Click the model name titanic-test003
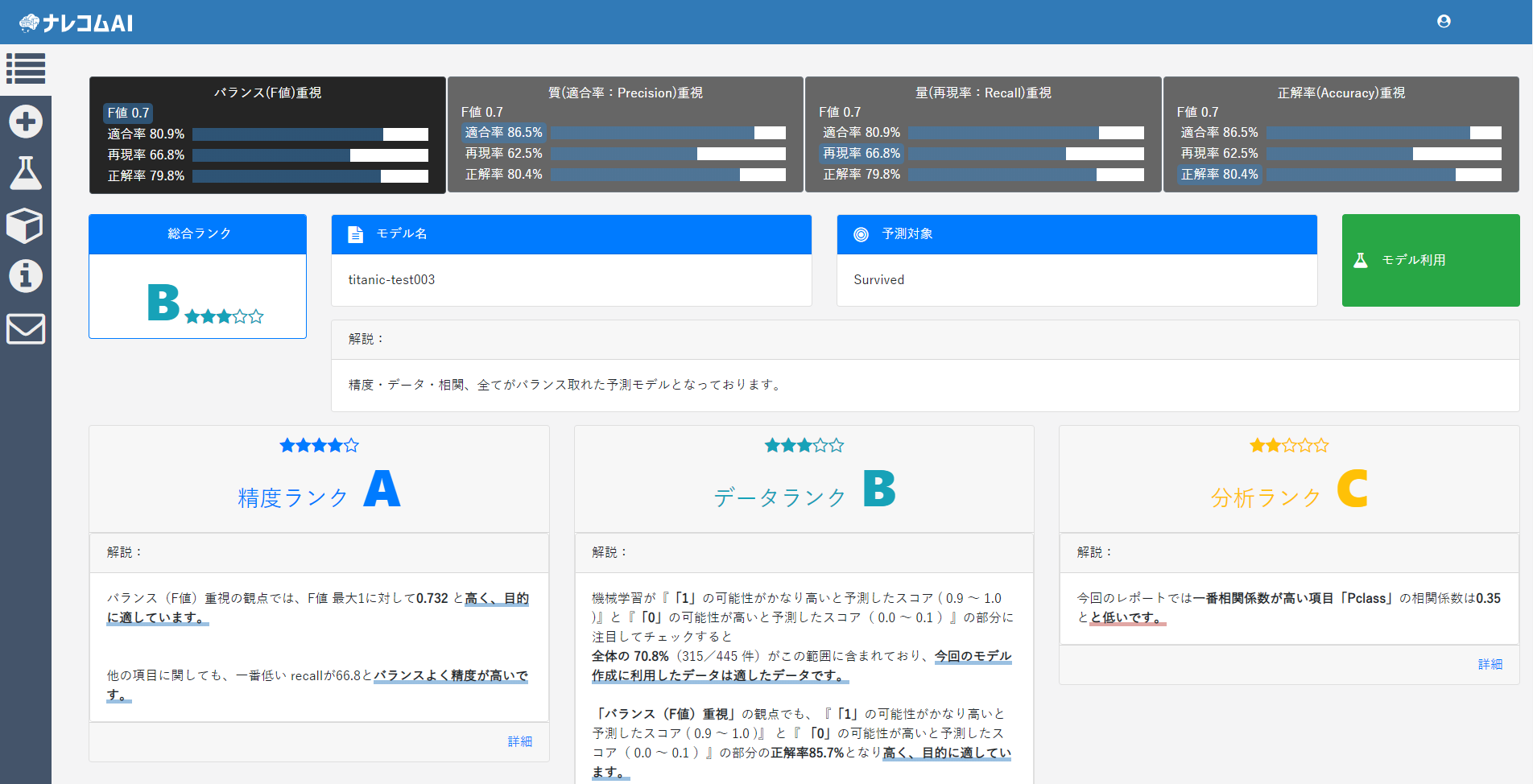 (391, 280)
